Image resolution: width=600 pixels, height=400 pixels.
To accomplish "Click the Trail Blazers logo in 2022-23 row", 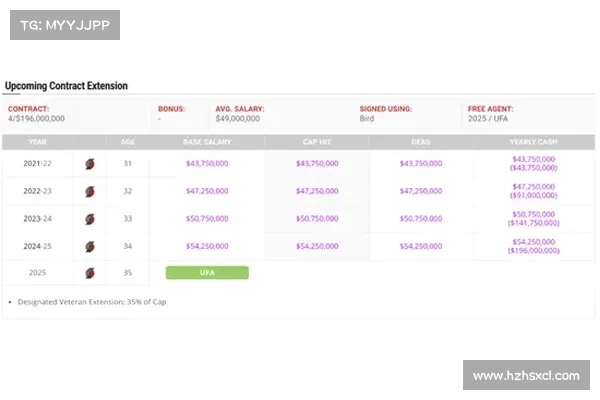I will click(x=90, y=191).
